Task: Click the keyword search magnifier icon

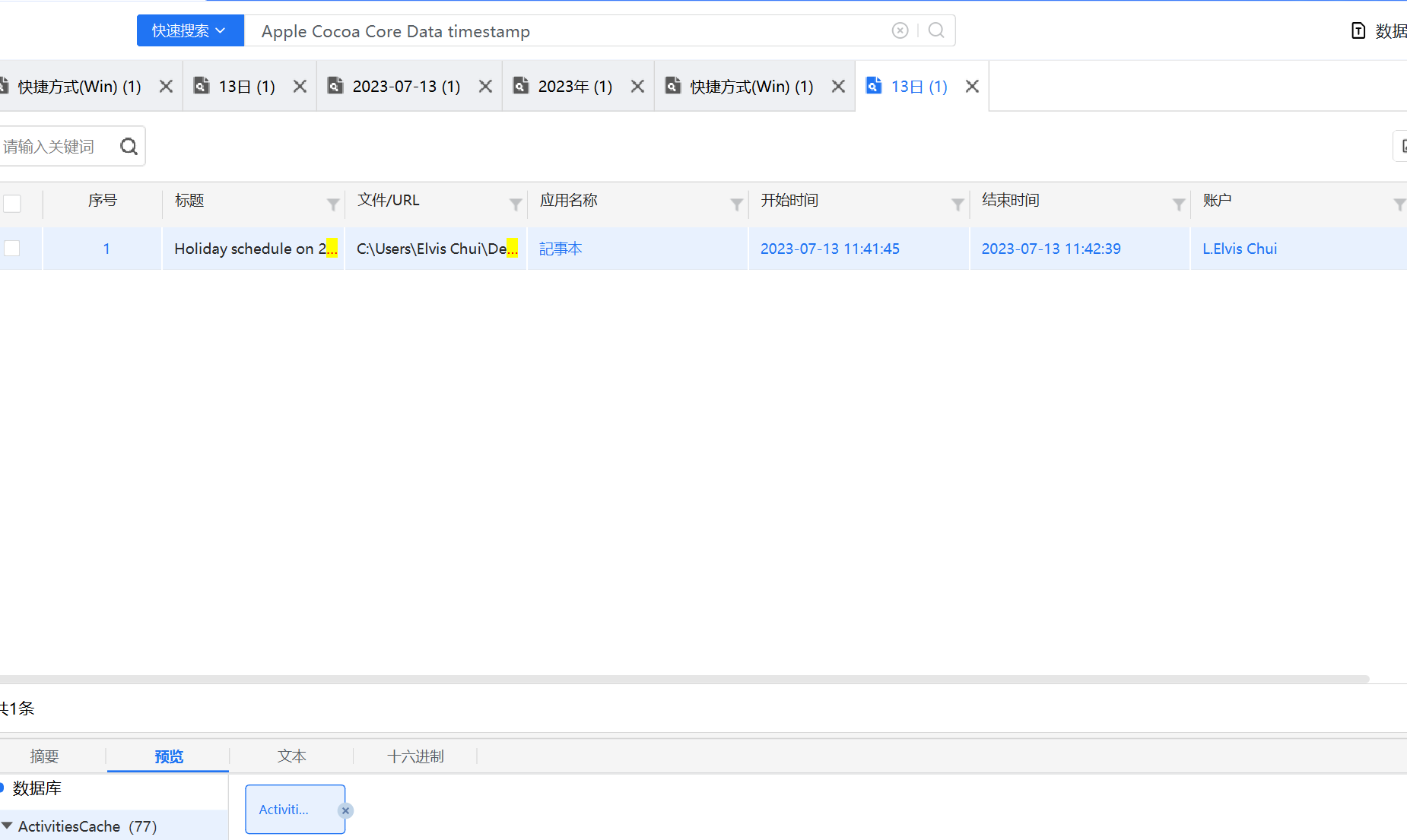Action: [129, 146]
